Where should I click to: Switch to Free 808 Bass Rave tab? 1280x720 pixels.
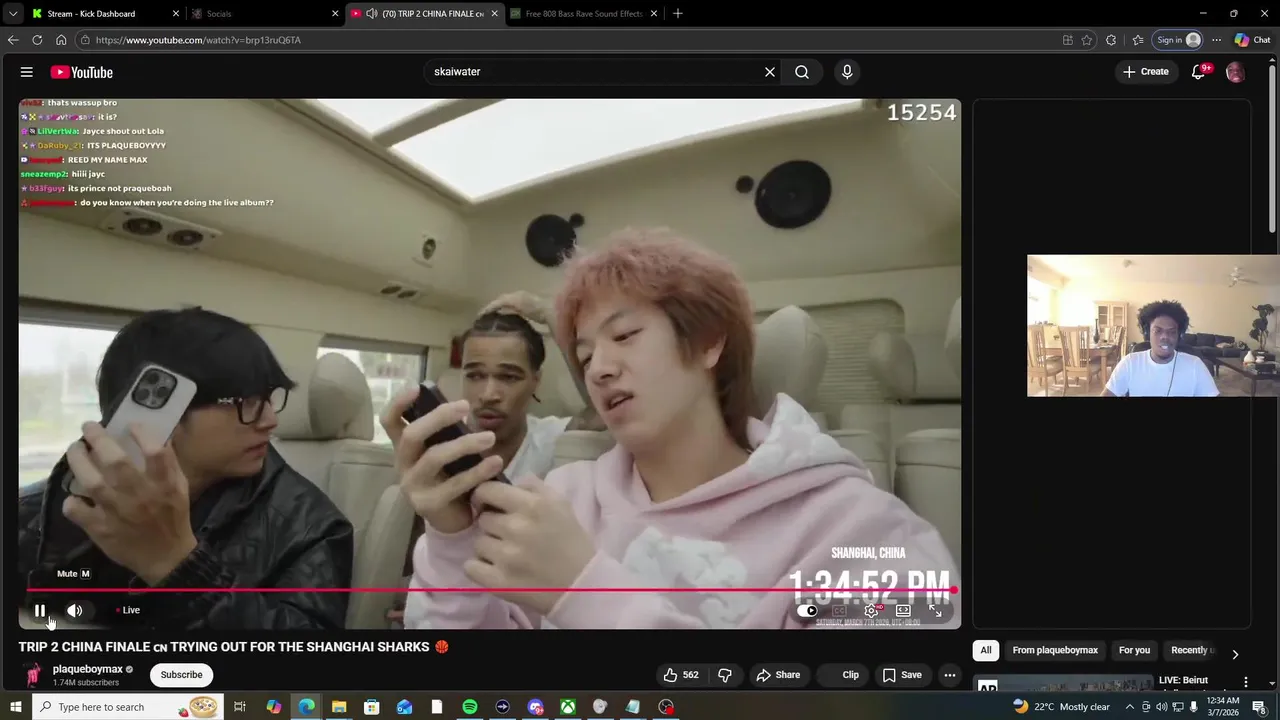585,14
